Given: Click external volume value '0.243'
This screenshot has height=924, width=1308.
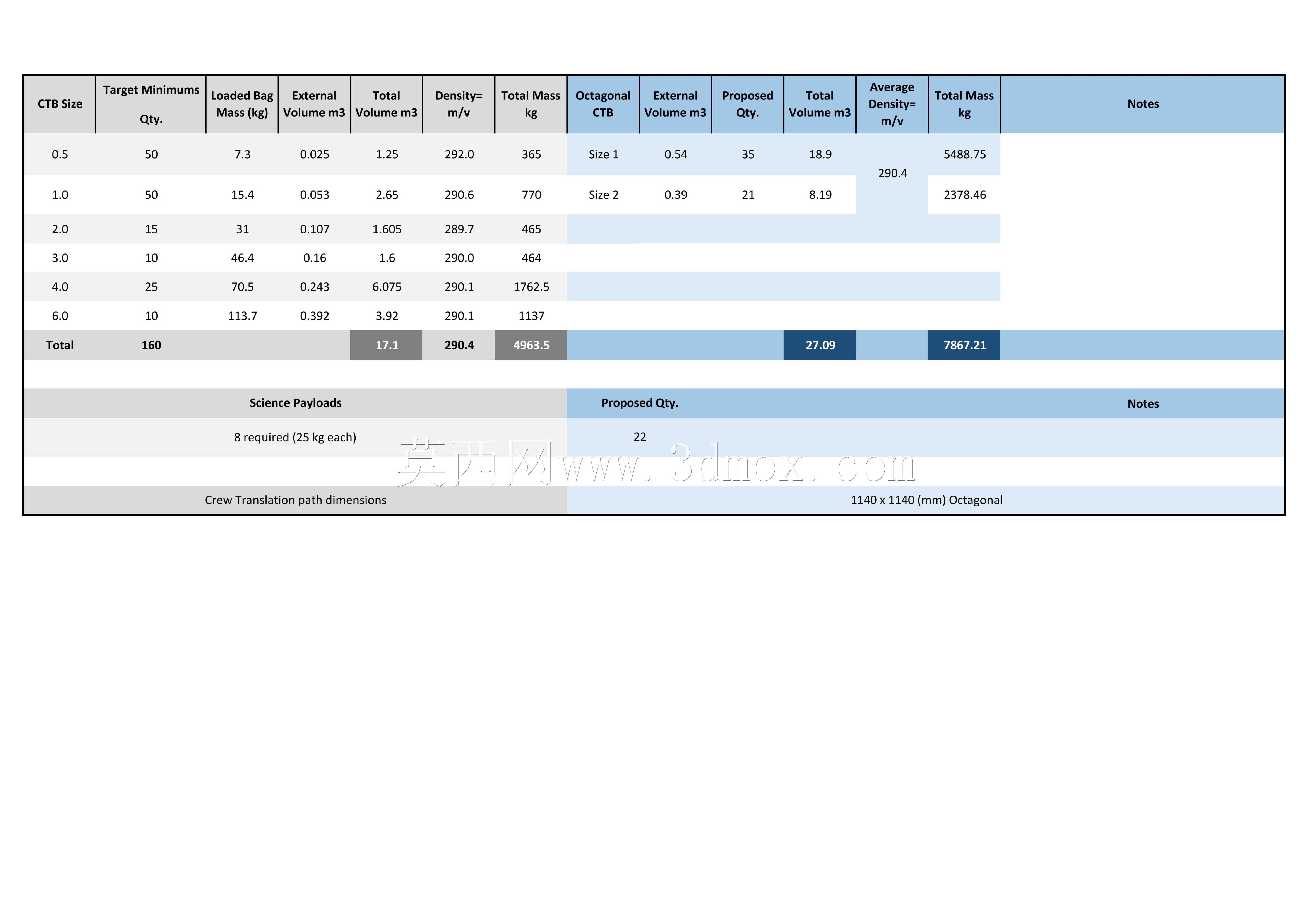Looking at the screenshot, I should pyautogui.click(x=315, y=287).
